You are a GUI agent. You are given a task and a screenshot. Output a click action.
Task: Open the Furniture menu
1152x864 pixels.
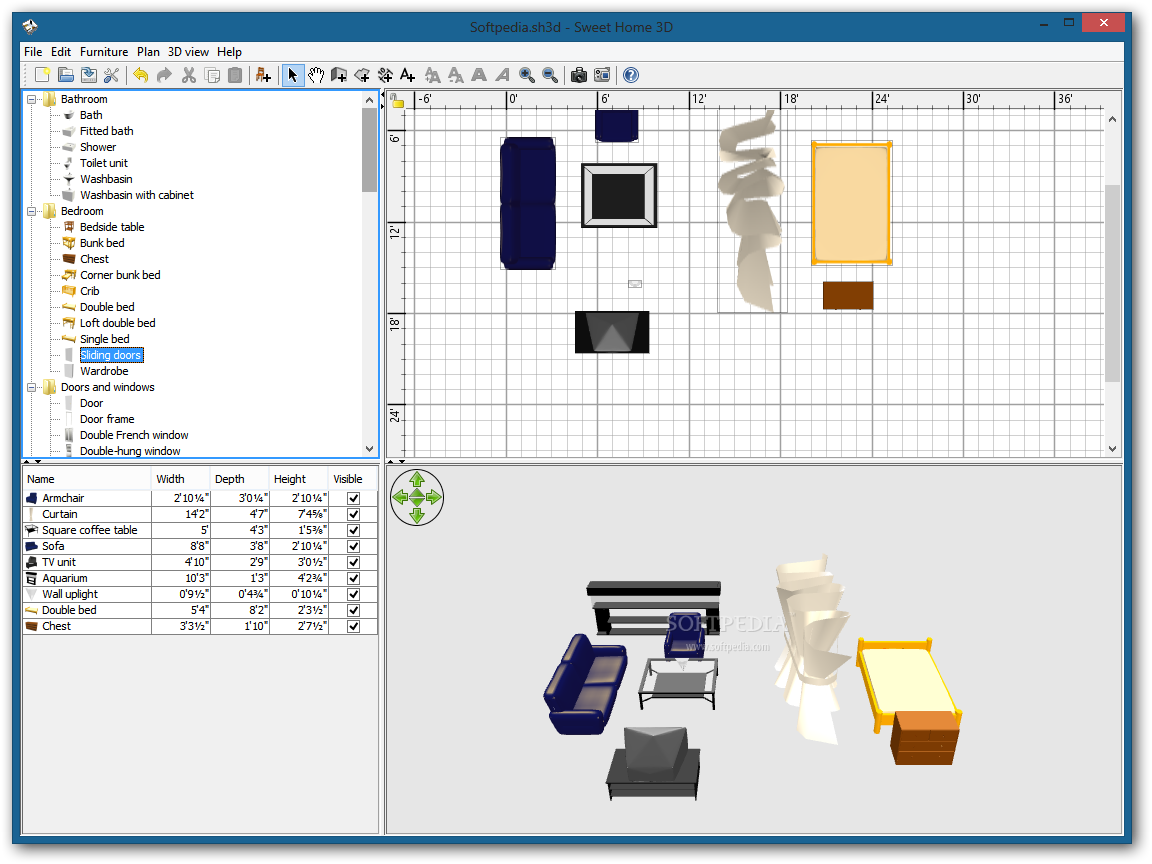(104, 52)
